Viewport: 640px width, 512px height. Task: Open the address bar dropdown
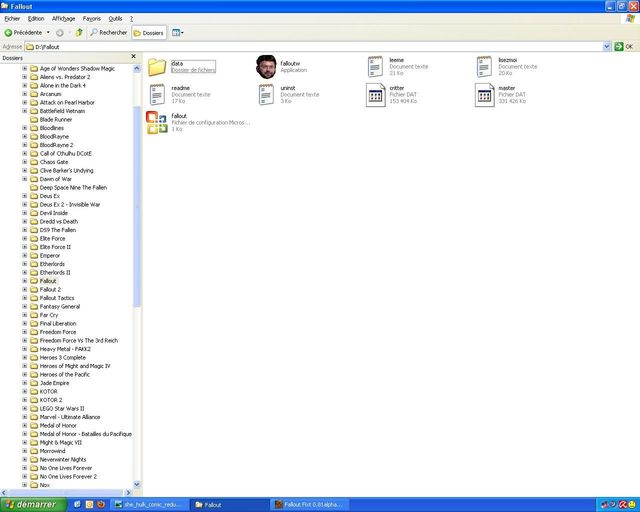[607, 47]
